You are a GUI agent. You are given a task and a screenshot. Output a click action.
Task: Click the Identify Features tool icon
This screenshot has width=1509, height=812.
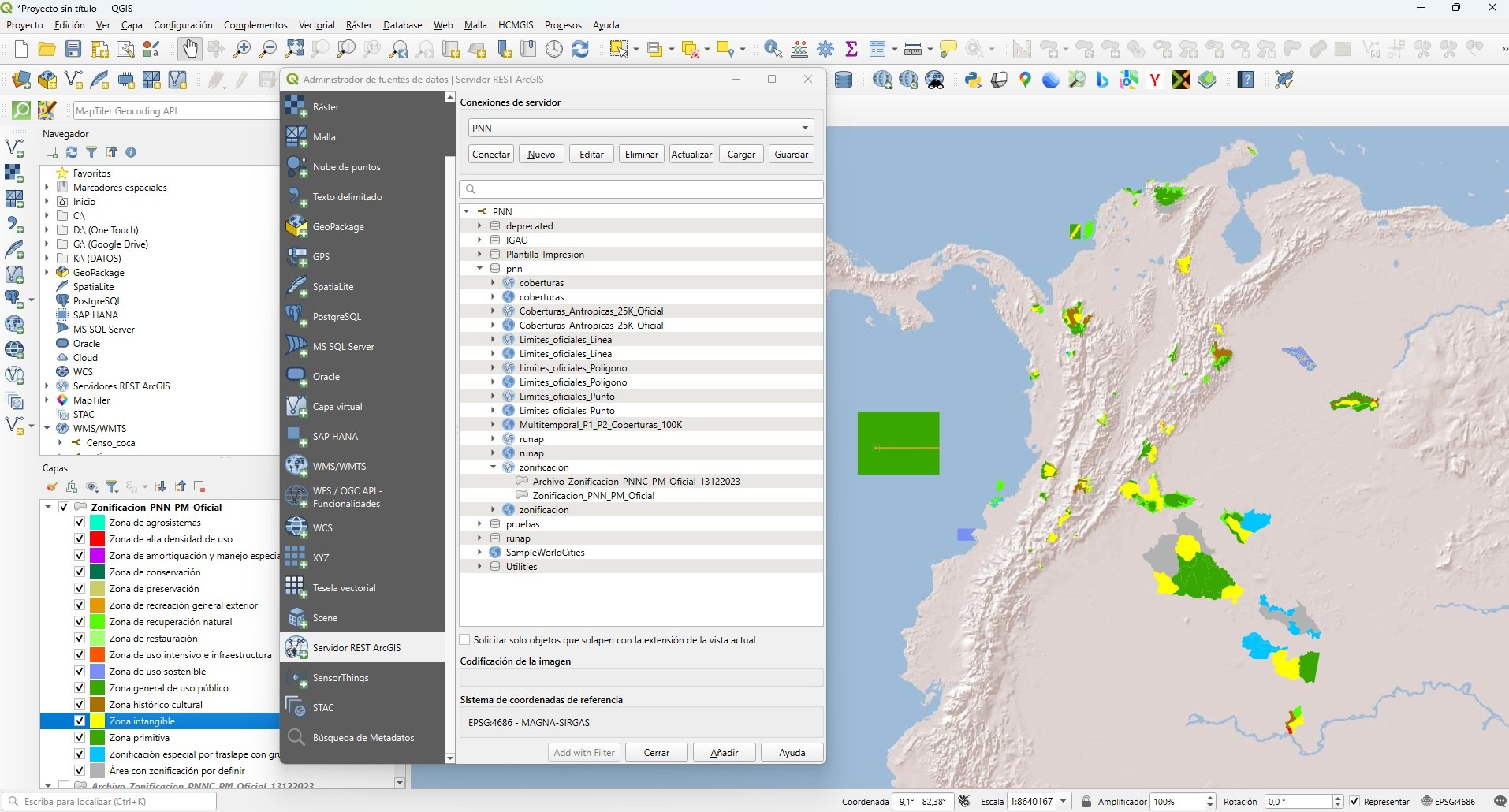[773, 49]
